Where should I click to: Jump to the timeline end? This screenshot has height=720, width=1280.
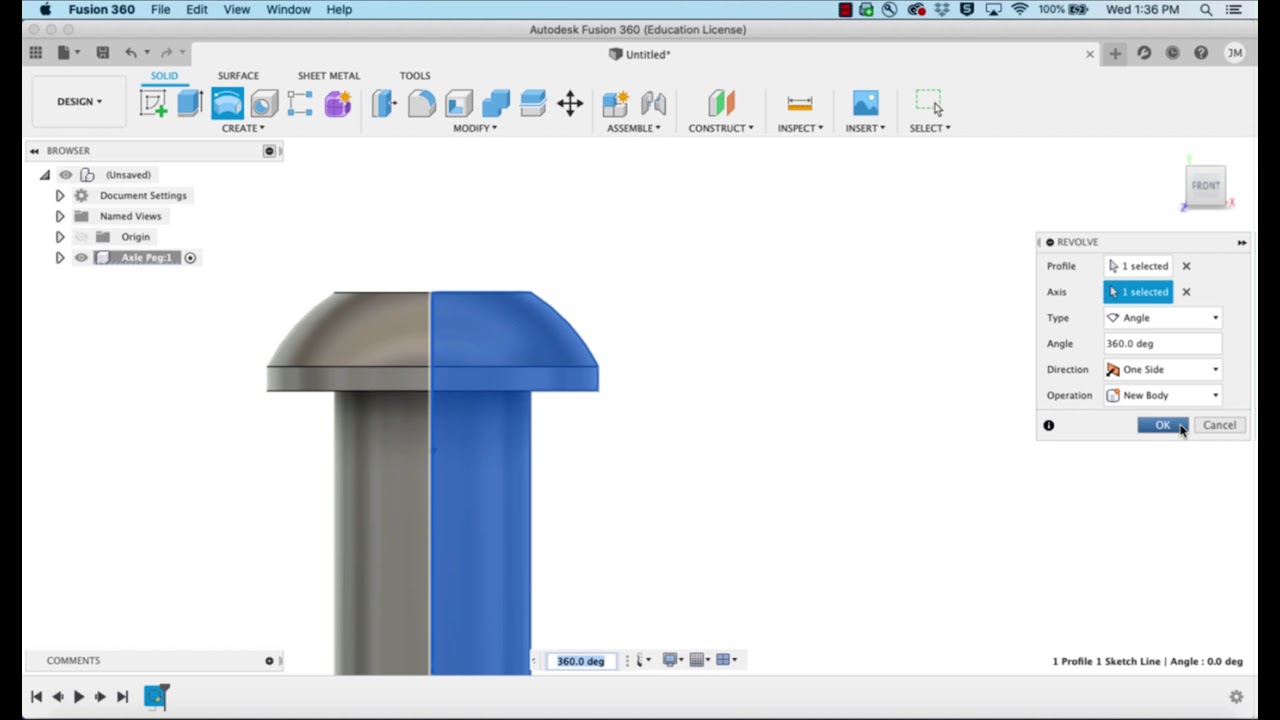tap(122, 697)
